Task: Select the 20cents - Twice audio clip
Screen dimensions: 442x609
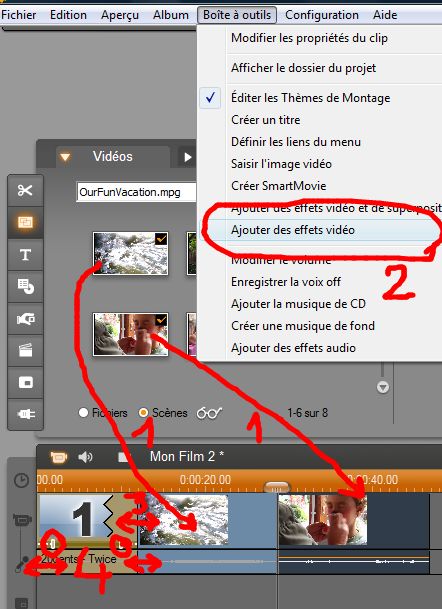Action: point(87,560)
